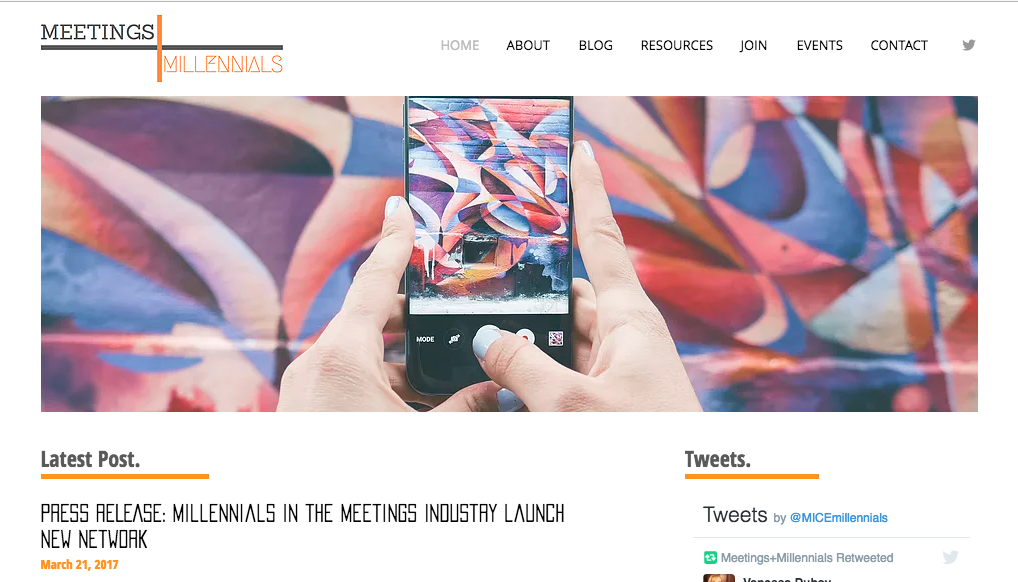The image size is (1018, 582).
Task: Click the graffiti phone hero banner image
Action: [509, 254]
